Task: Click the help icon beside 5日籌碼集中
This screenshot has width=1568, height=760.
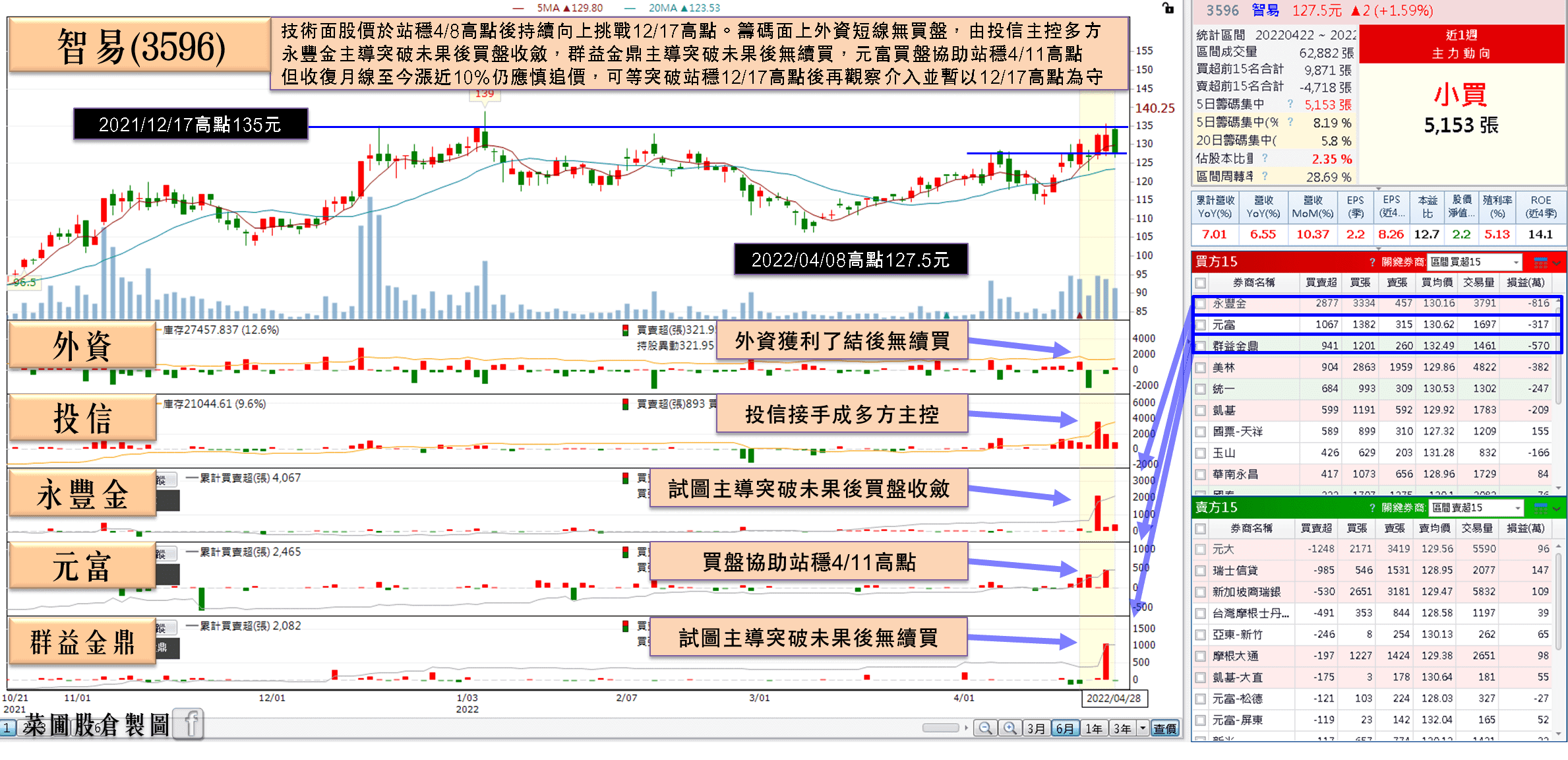Action: pos(1290,104)
